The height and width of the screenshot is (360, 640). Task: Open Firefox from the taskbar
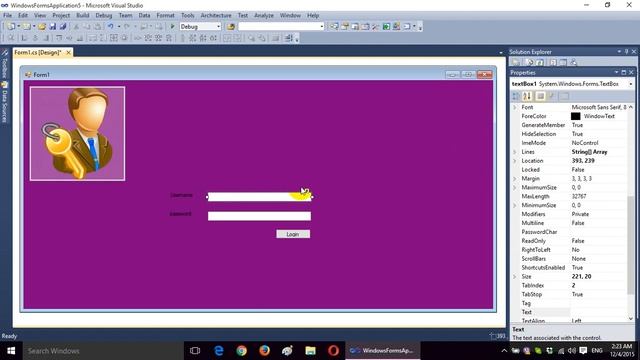(264, 351)
